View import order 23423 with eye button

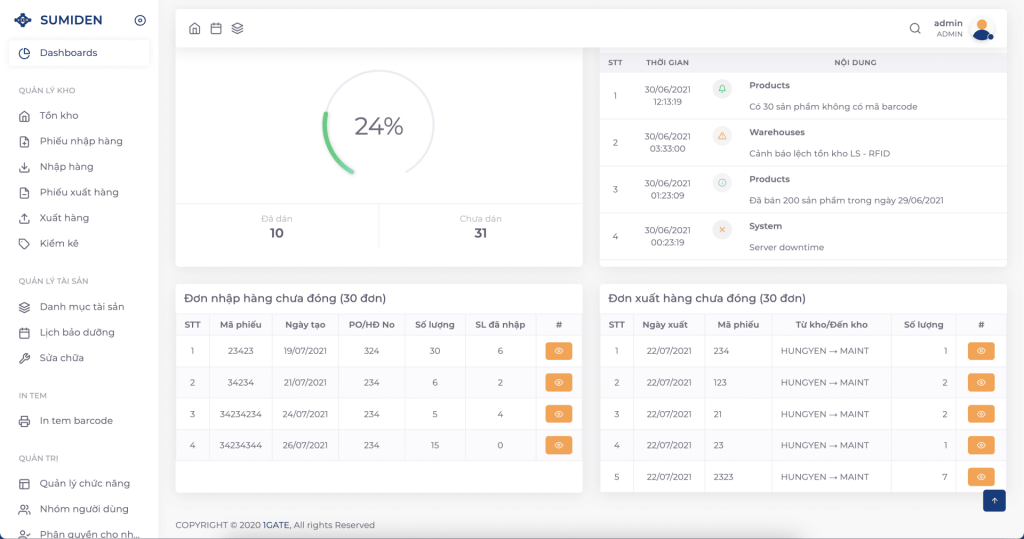point(558,351)
